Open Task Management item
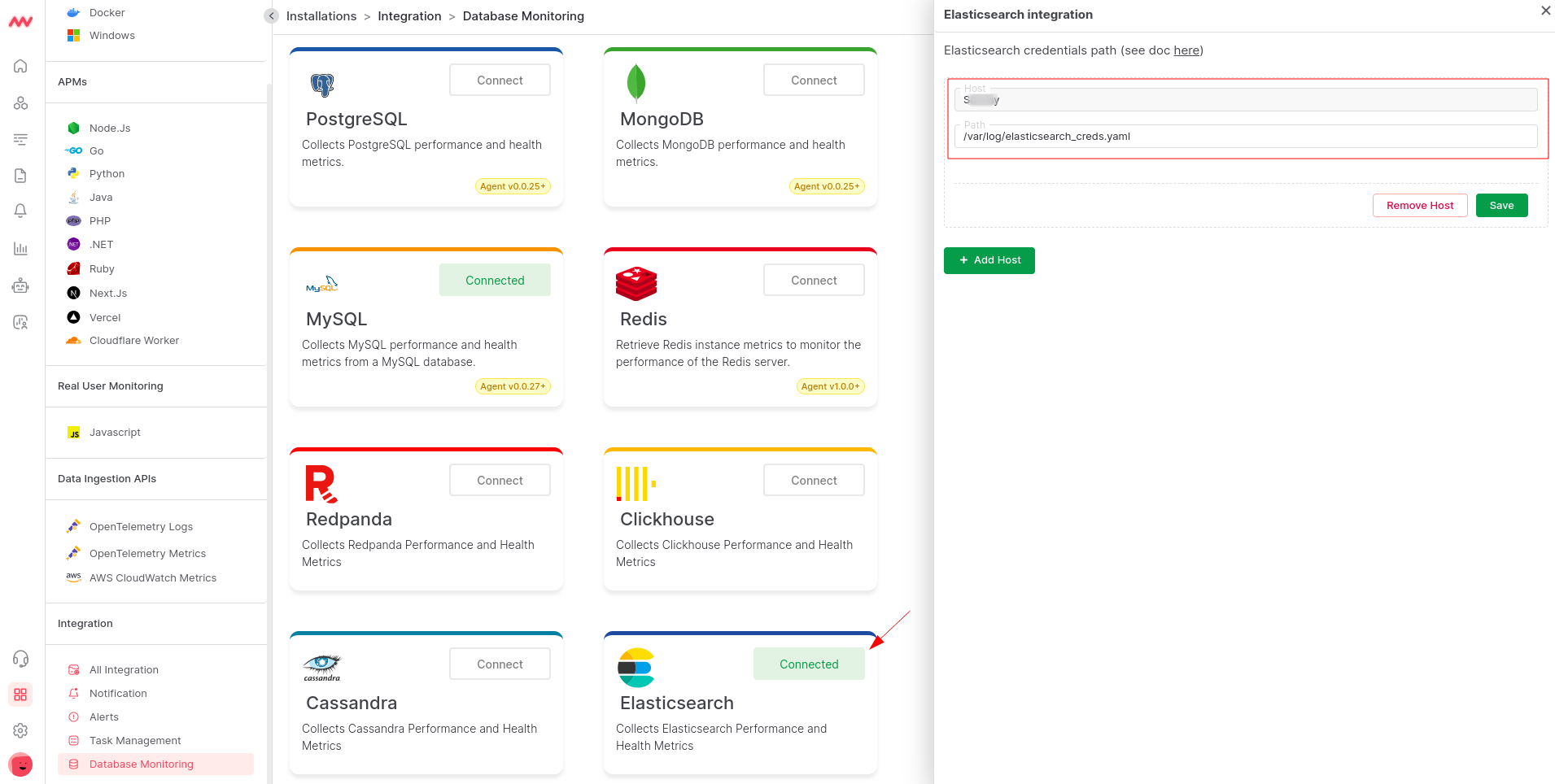 tap(135, 740)
